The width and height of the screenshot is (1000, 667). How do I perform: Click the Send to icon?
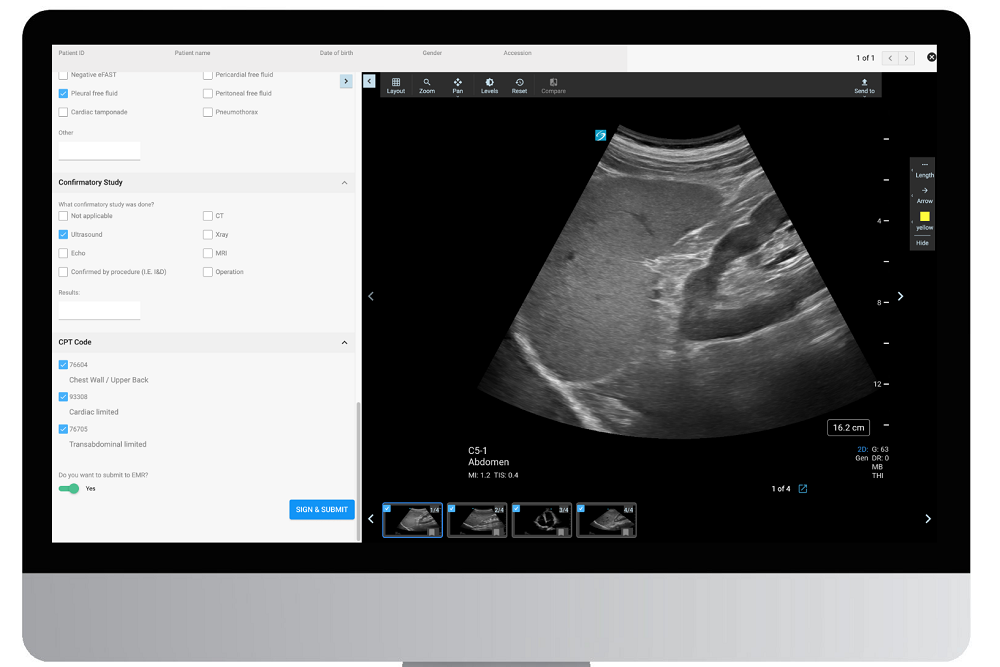864,85
